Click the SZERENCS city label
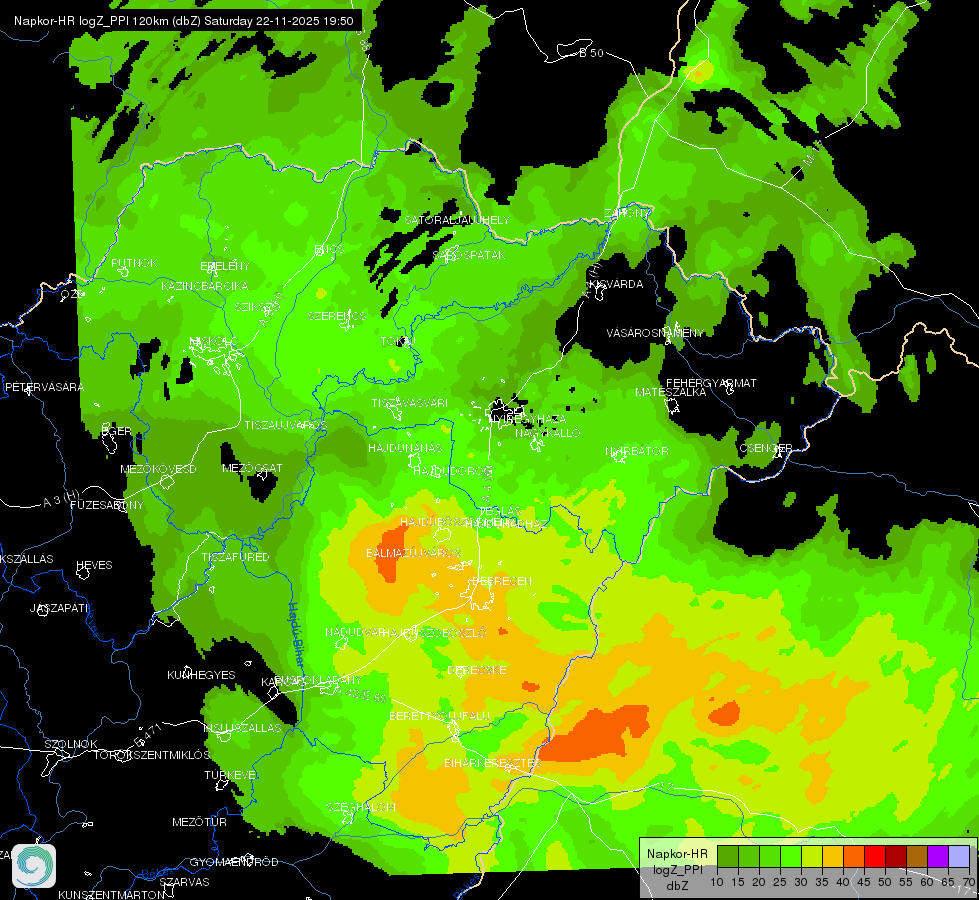 click(x=337, y=316)
